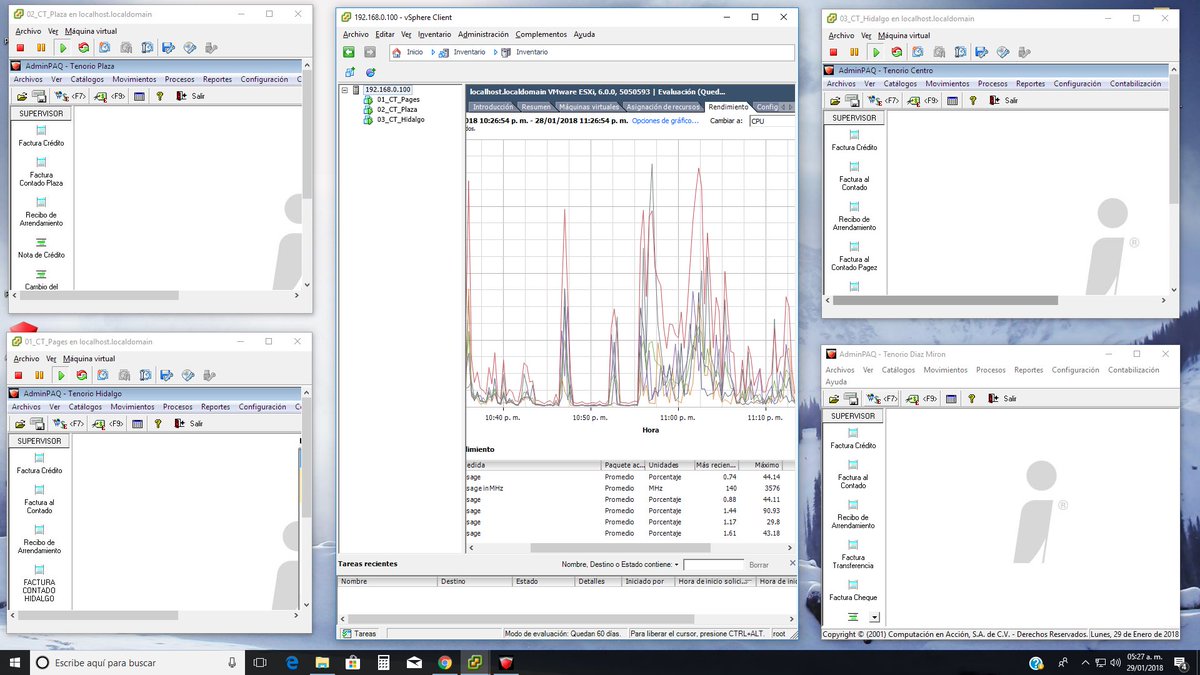Open Opciones de gráfico link
The width and height of the screenshot is (1200, 675).
pyautogui.click(x=666, y=120)
